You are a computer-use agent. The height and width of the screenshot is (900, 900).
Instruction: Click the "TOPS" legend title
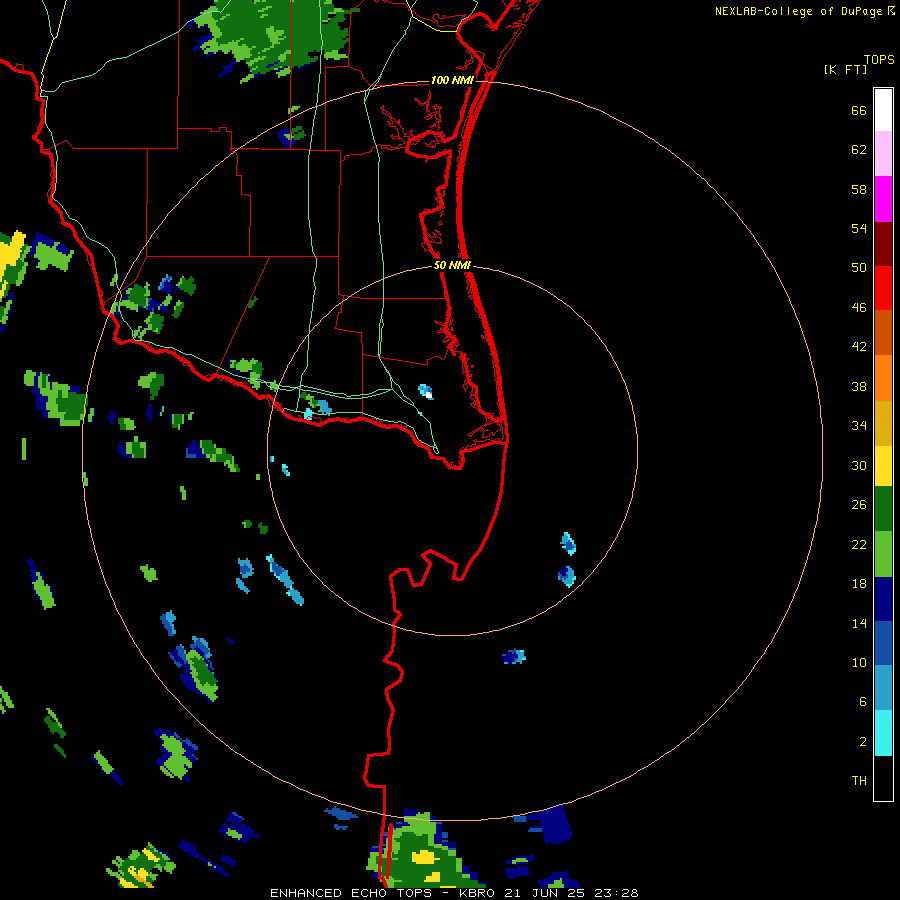pyautogui.click(x=879, y=59)
